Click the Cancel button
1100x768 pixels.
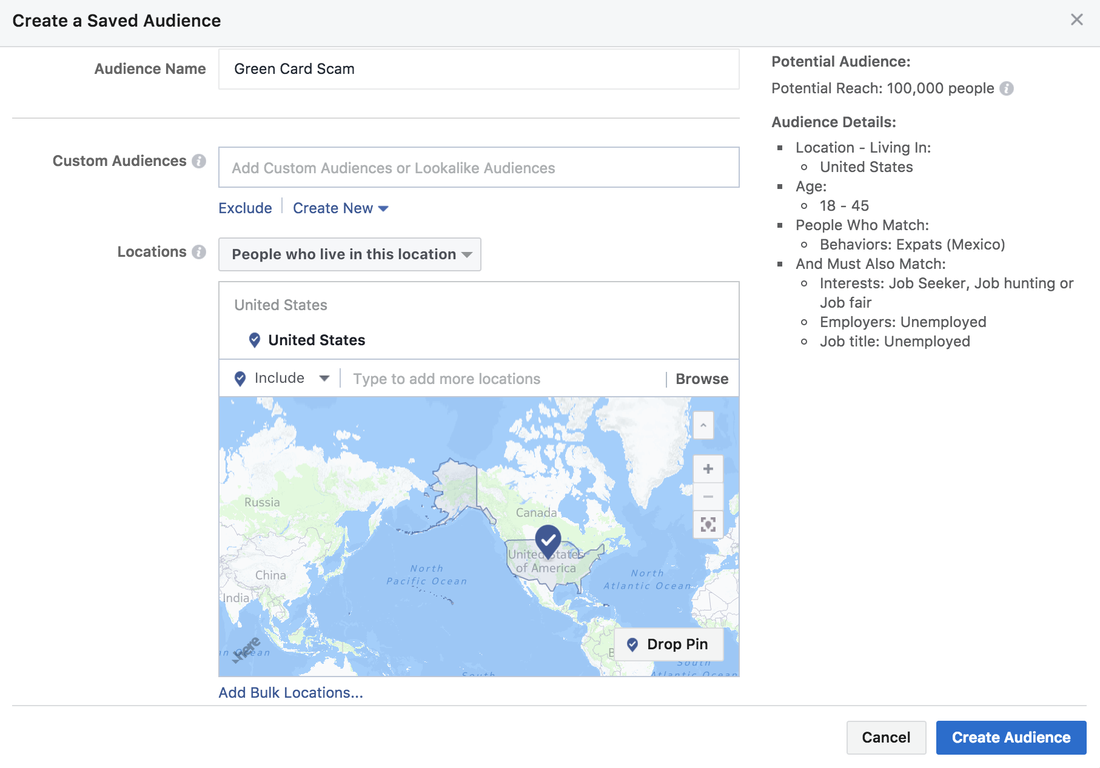[886, 738]
